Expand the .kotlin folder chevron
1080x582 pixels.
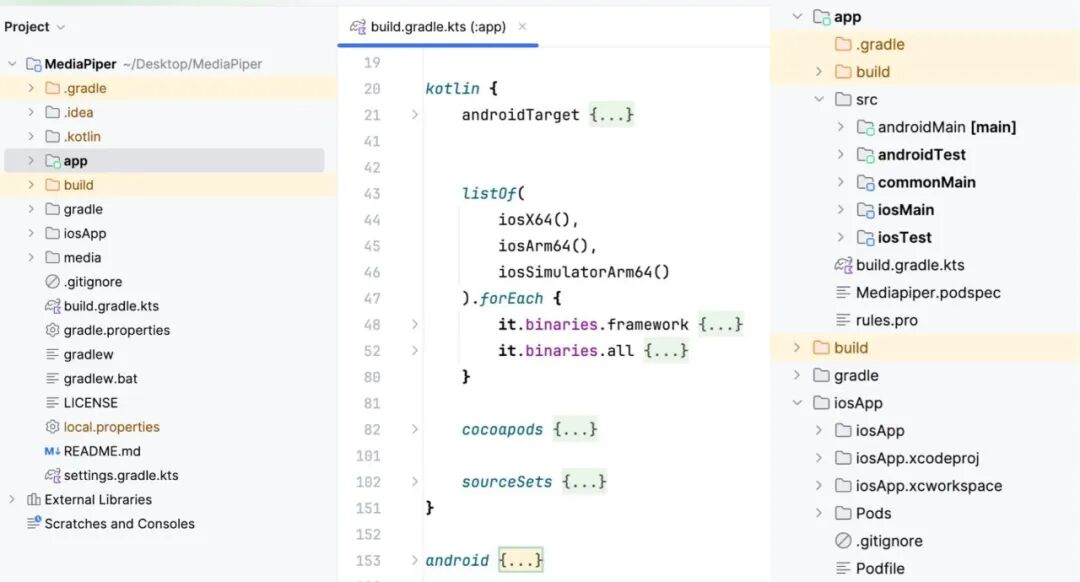(x=31, y=136)
